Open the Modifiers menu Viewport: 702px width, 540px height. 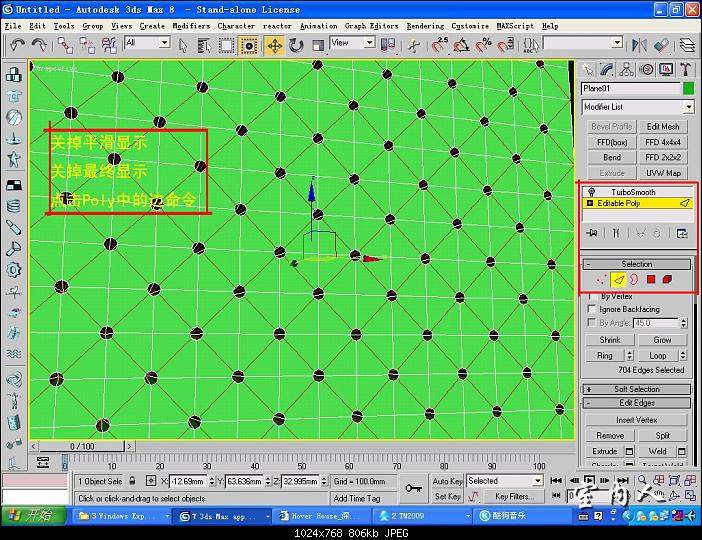click(191, 26)
